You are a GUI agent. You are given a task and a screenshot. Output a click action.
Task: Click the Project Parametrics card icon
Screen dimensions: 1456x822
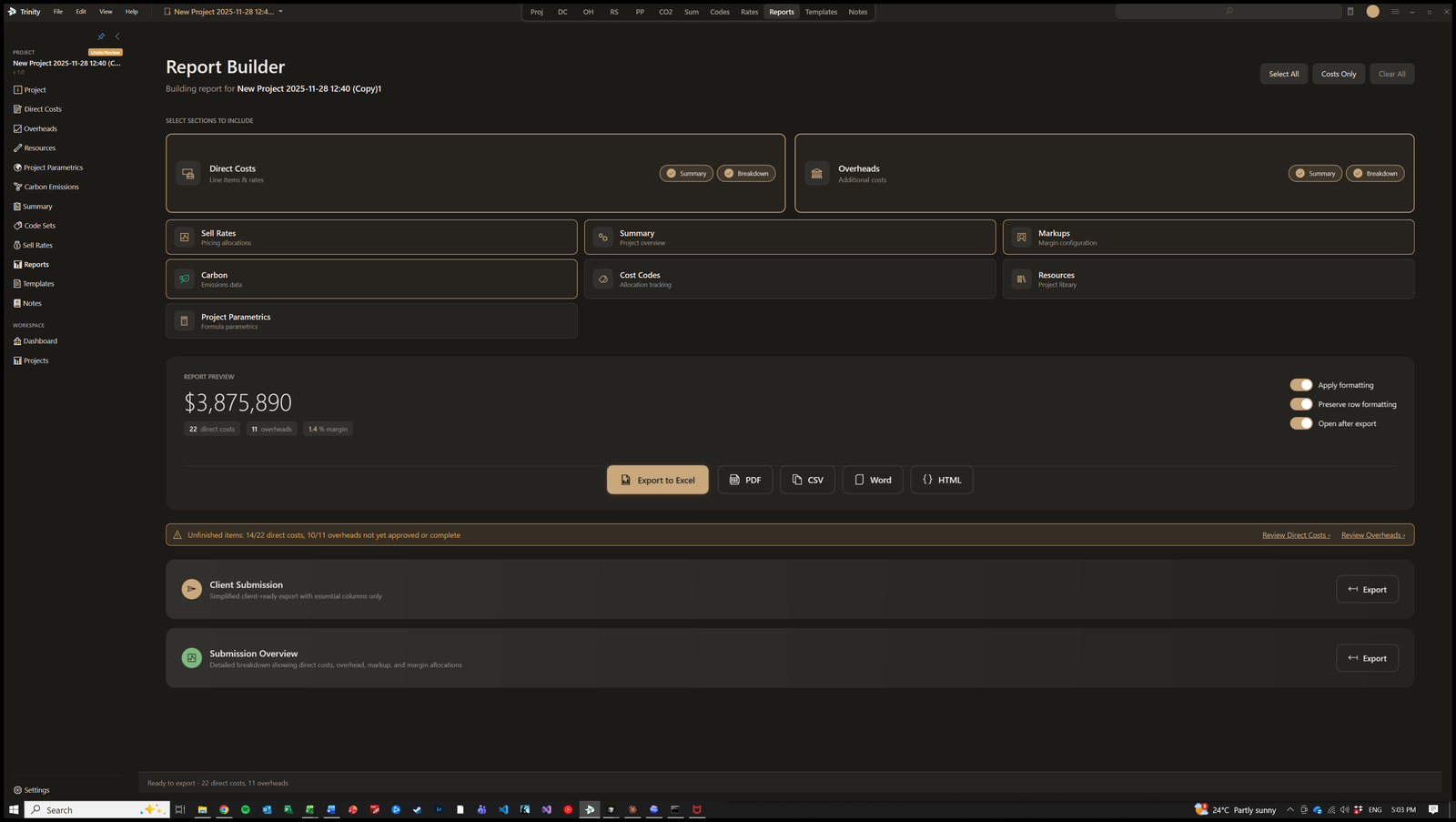click(x=185, y=321)
